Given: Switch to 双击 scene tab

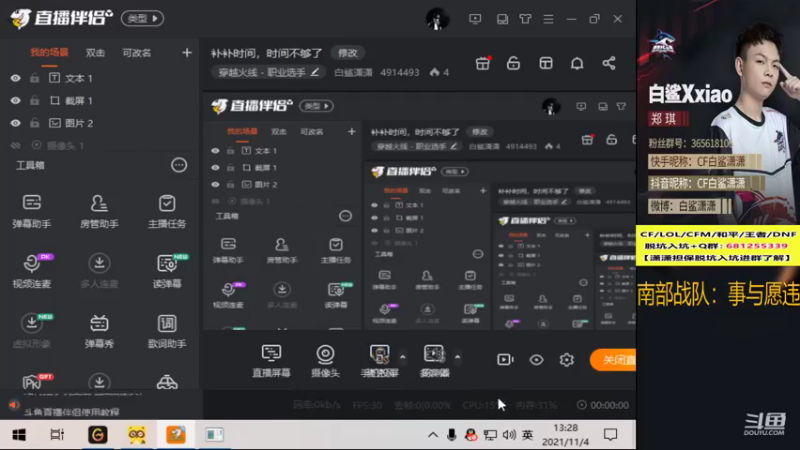Looking at the screenshot, I should 95,53.
